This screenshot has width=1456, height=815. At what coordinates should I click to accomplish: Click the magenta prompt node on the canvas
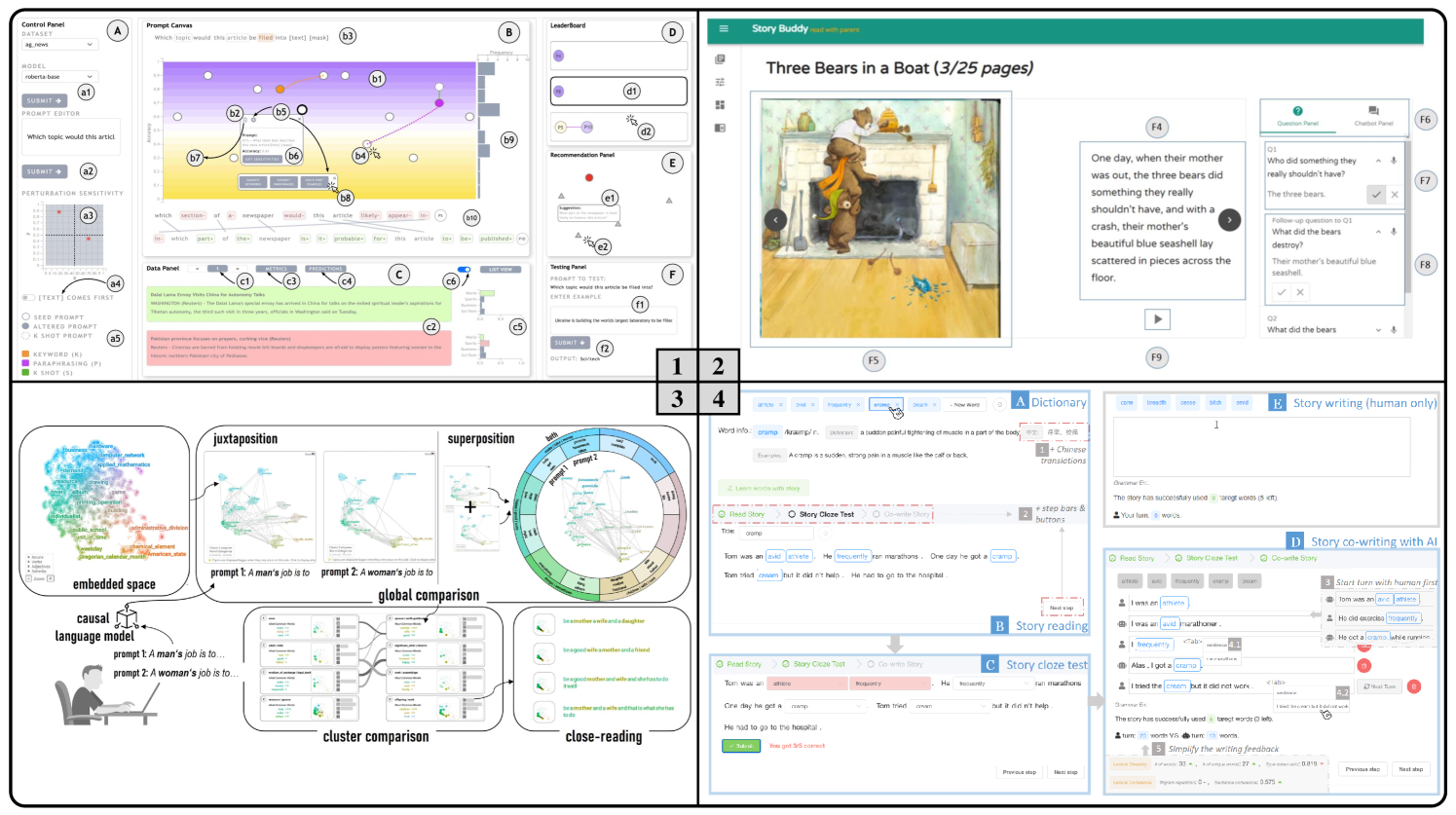point(439,102)
